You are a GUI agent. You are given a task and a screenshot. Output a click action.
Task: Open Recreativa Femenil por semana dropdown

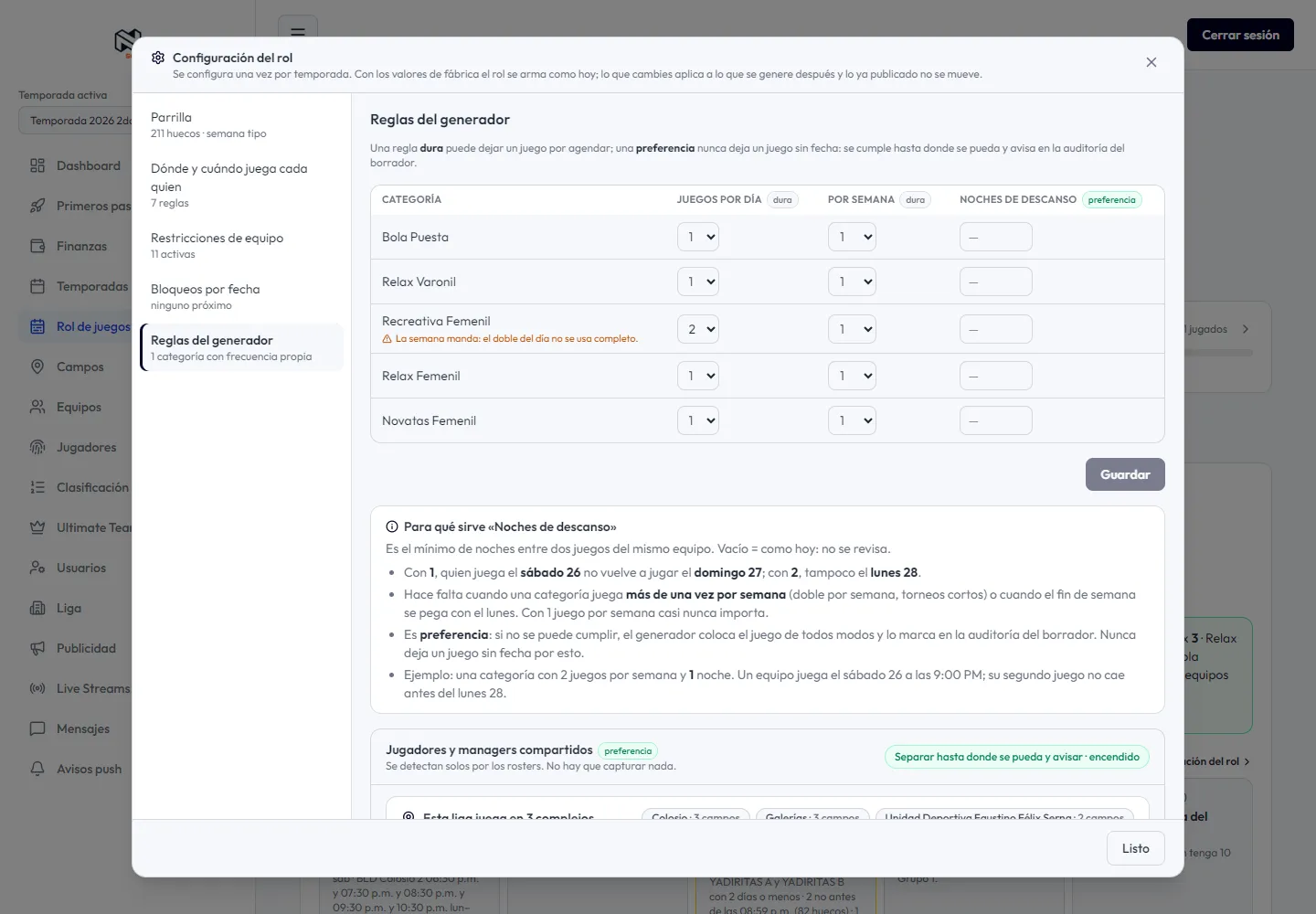852,329
